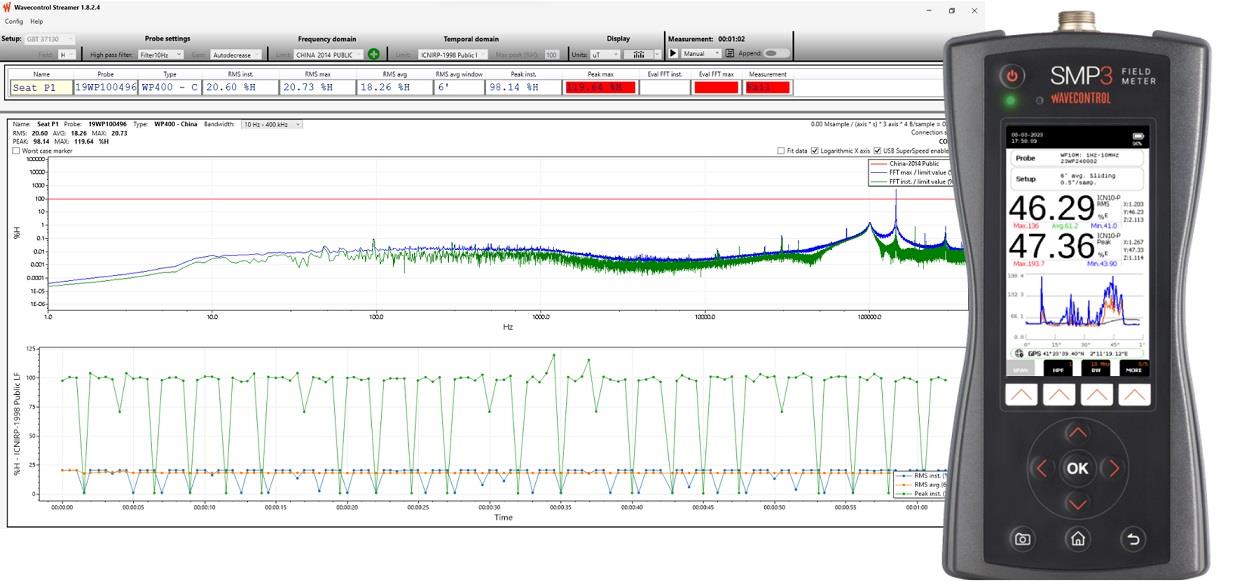
Task: Toggle the Append switch
Action: coord(777,53)
